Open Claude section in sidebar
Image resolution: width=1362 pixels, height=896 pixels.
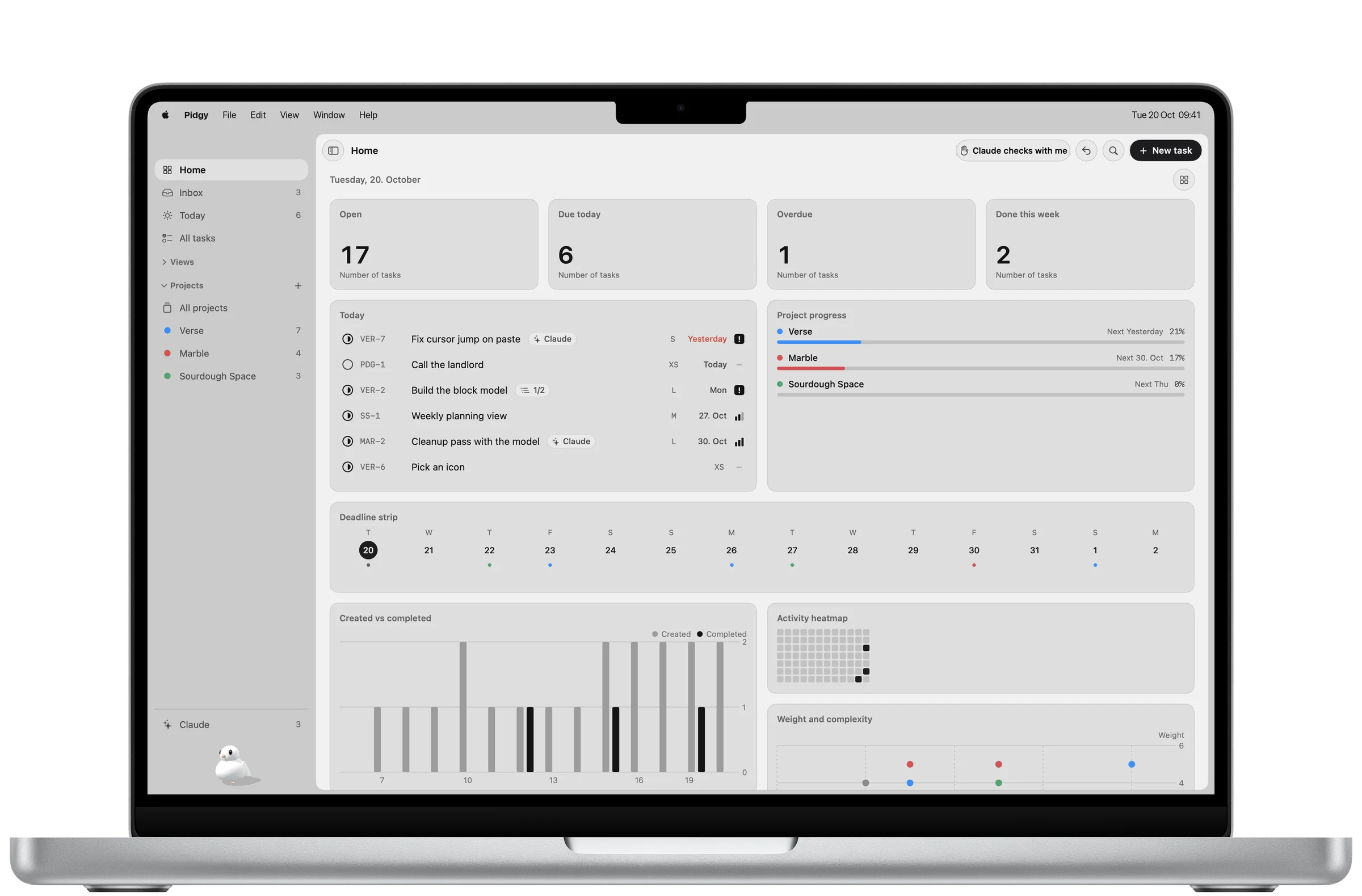click(231, 725)
